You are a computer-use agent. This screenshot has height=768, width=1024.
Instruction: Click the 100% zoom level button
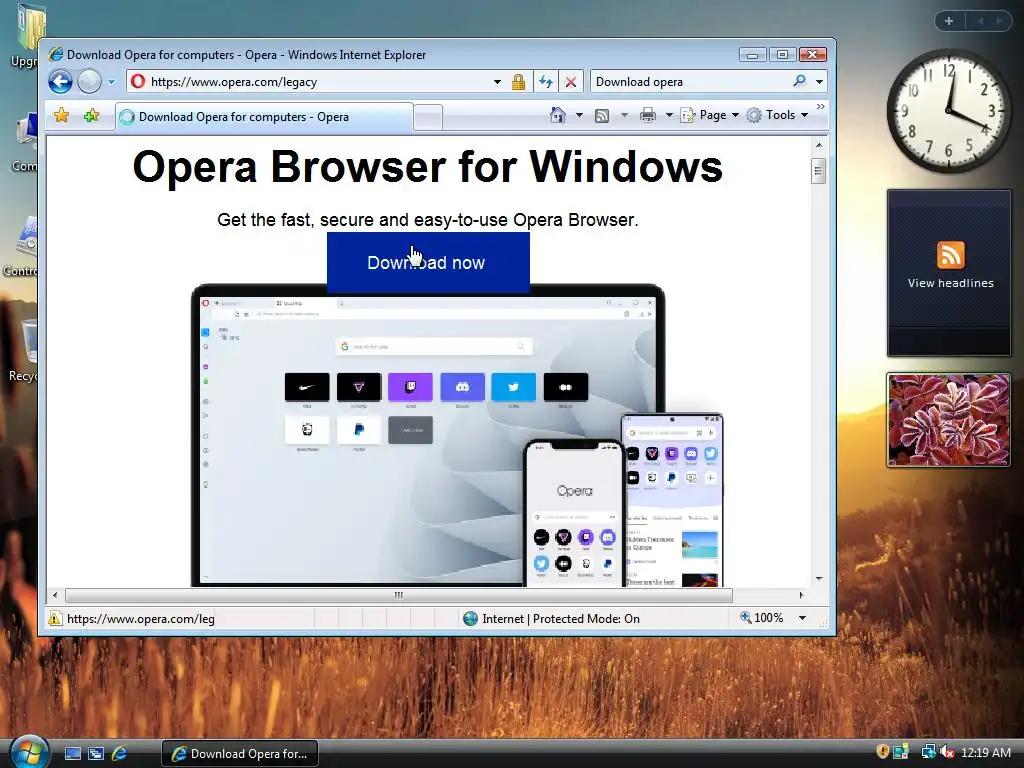[761, 618]
